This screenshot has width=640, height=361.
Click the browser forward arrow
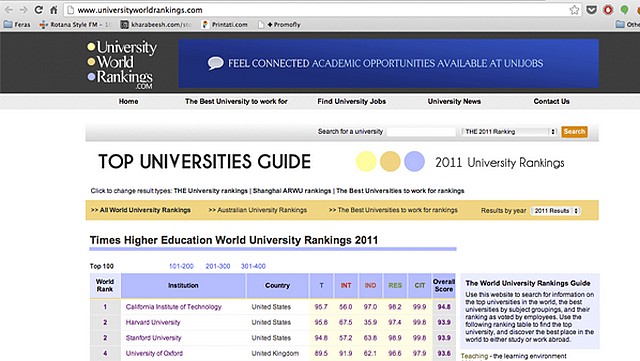coord(24,10)
